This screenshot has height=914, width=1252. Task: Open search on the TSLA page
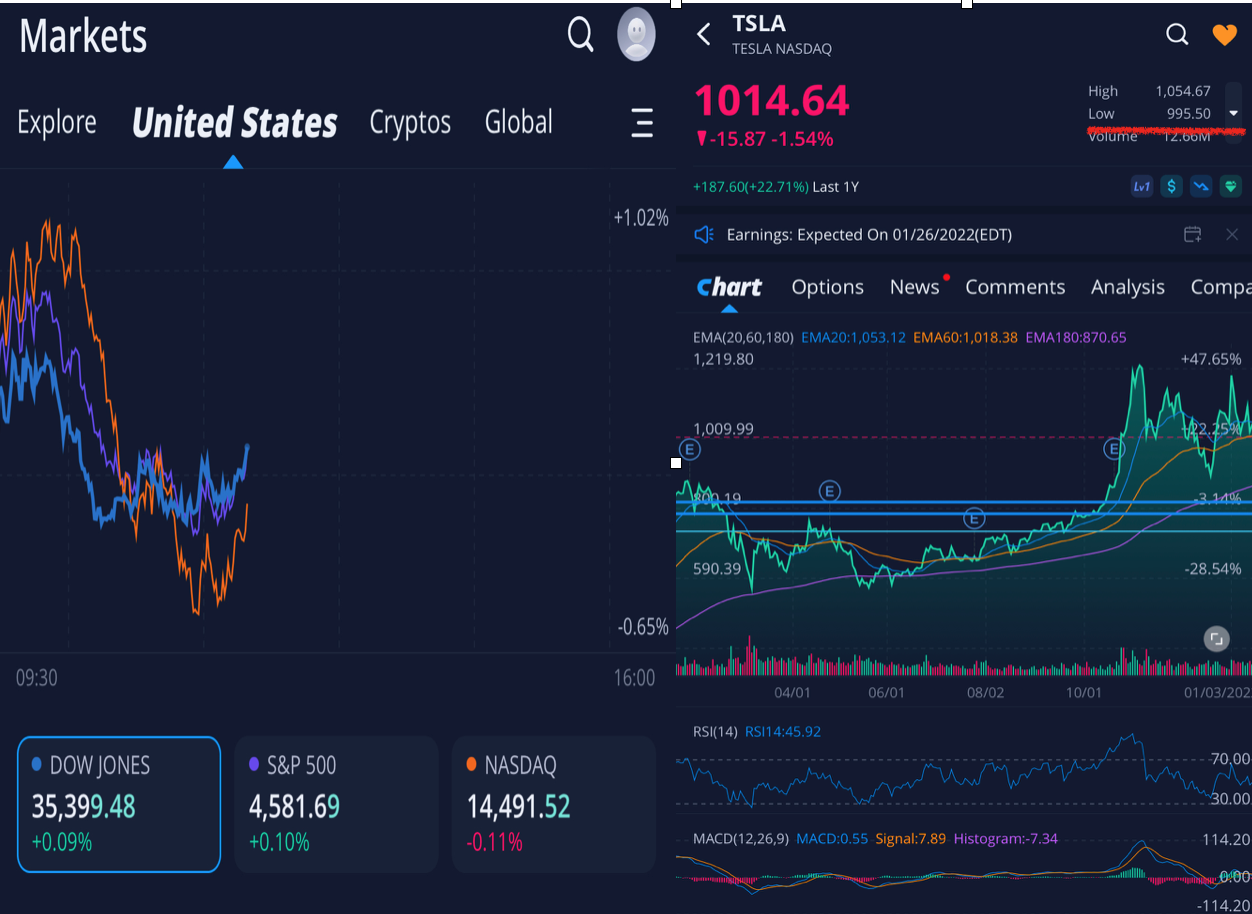click(1177, 35)
